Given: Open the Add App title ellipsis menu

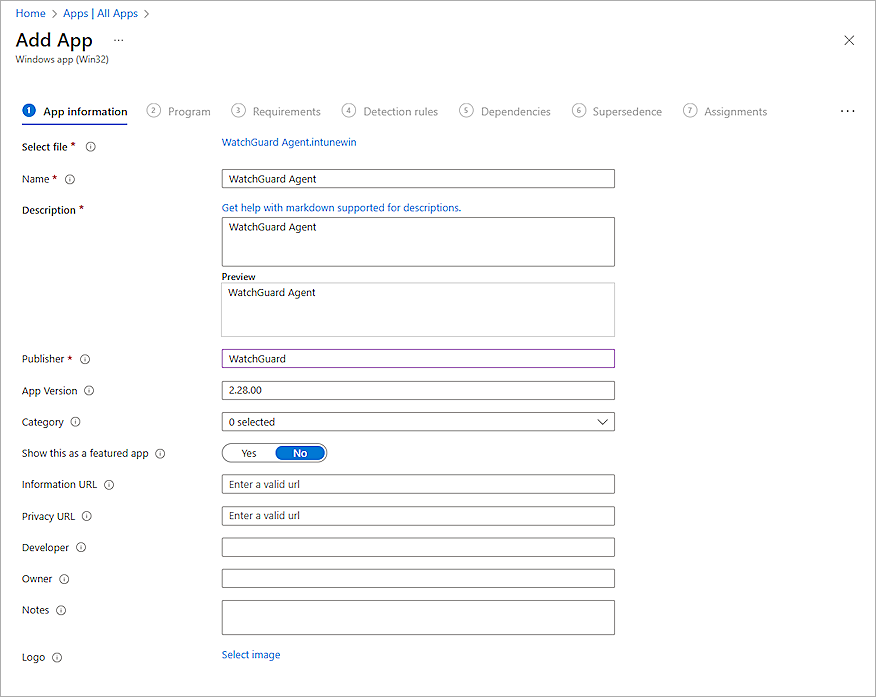Looking at the screenshot, I should point(118,40).
